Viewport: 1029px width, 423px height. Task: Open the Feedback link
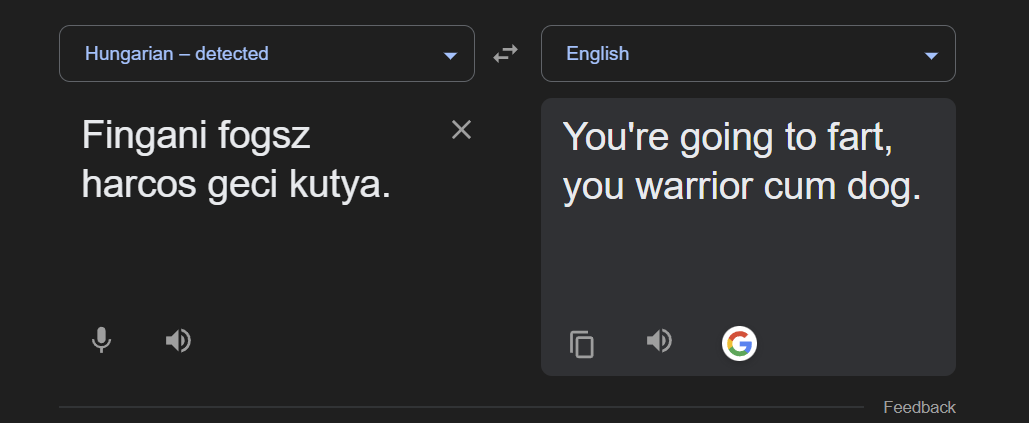coord(919,407)
